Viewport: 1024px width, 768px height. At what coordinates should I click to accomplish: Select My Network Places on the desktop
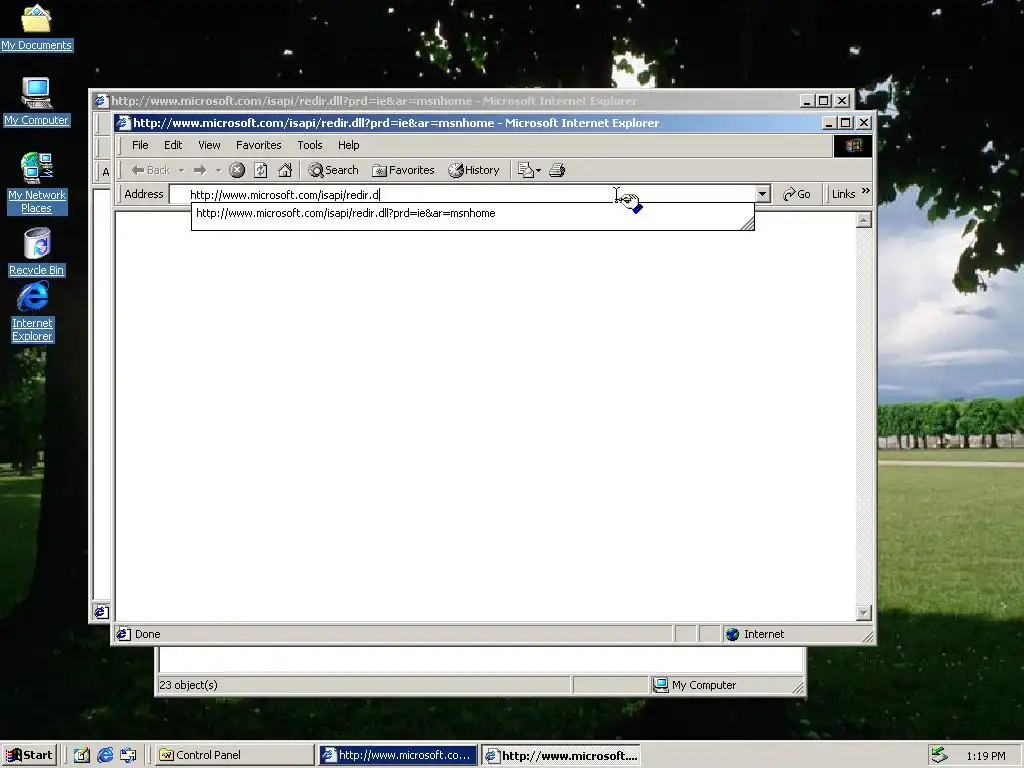[x=37, y=183]
